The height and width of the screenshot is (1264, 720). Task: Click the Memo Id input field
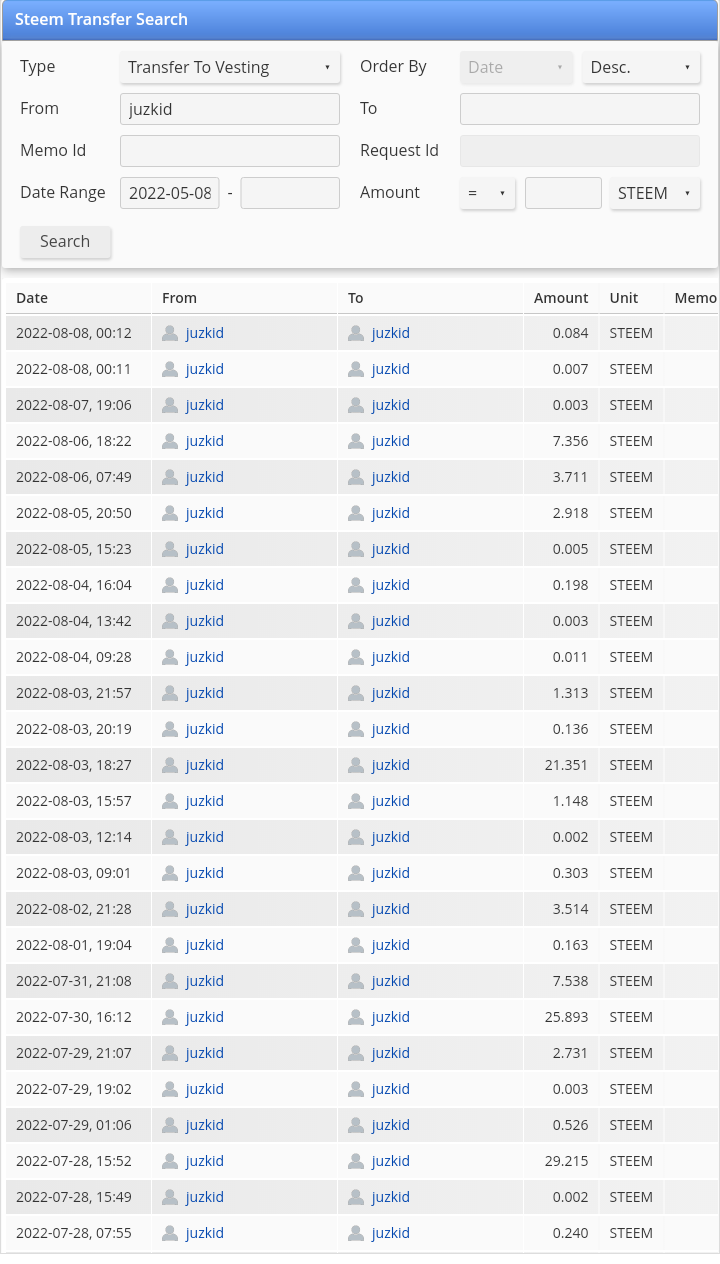pyautogui.click(x=230, y=151)
